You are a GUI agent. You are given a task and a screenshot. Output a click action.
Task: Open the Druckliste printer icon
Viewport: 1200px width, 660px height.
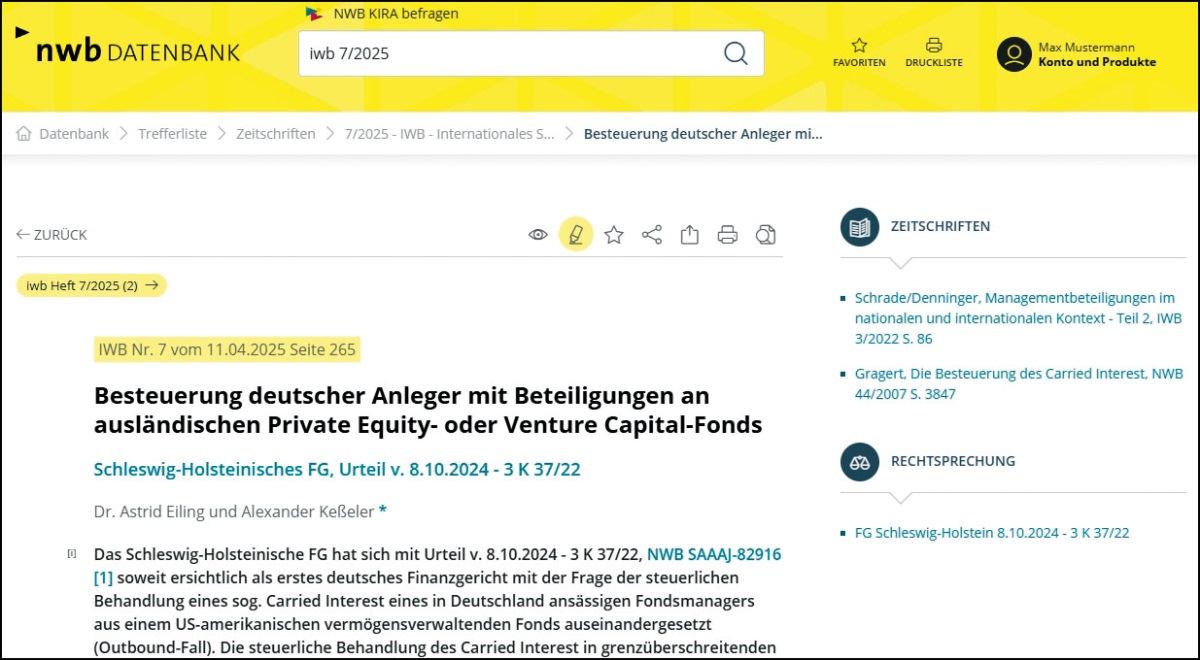click(x=933, y=45)
